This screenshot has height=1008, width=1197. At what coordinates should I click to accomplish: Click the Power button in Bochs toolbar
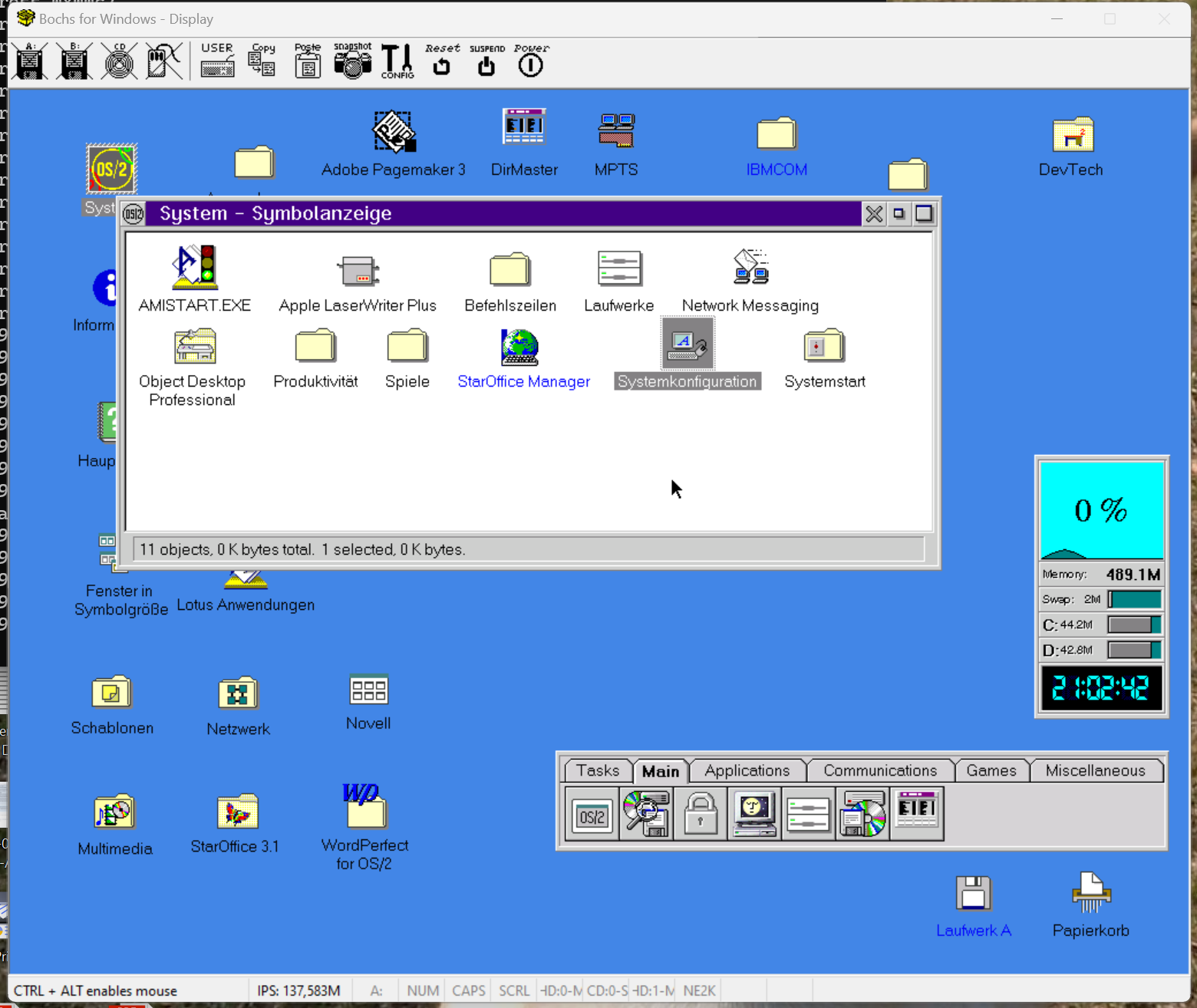coord(531,61)
